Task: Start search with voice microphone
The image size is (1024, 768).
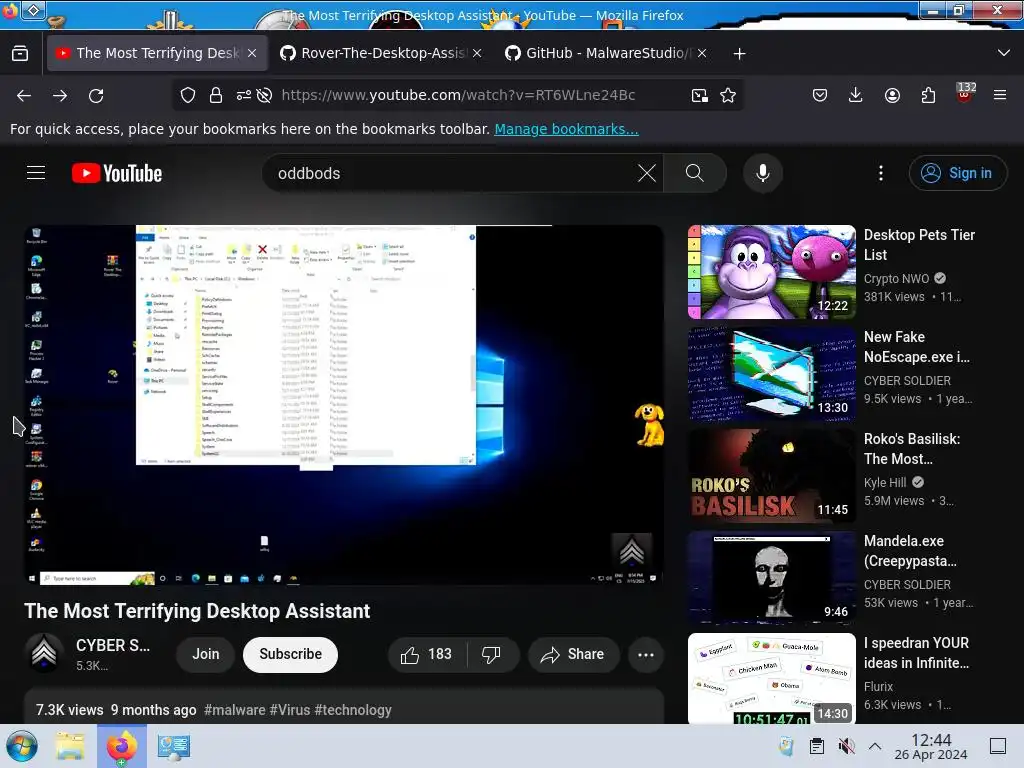Action: [763, 173]
